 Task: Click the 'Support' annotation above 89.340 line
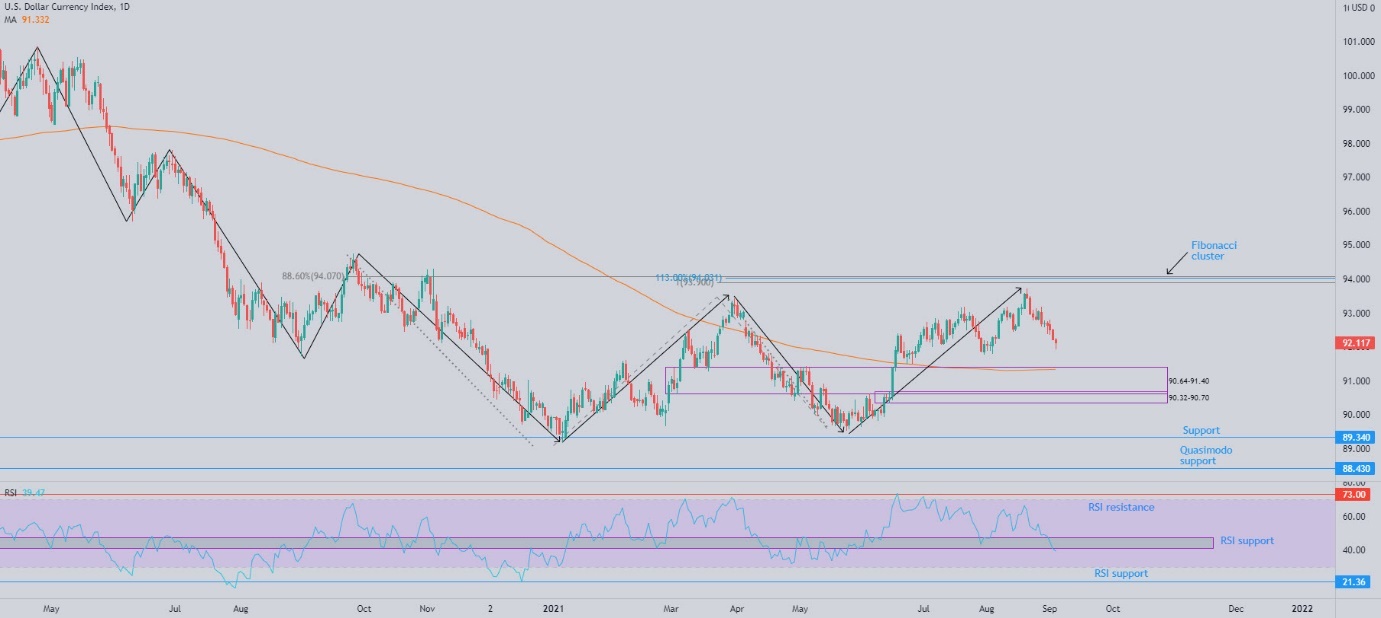coord(1201,430)
